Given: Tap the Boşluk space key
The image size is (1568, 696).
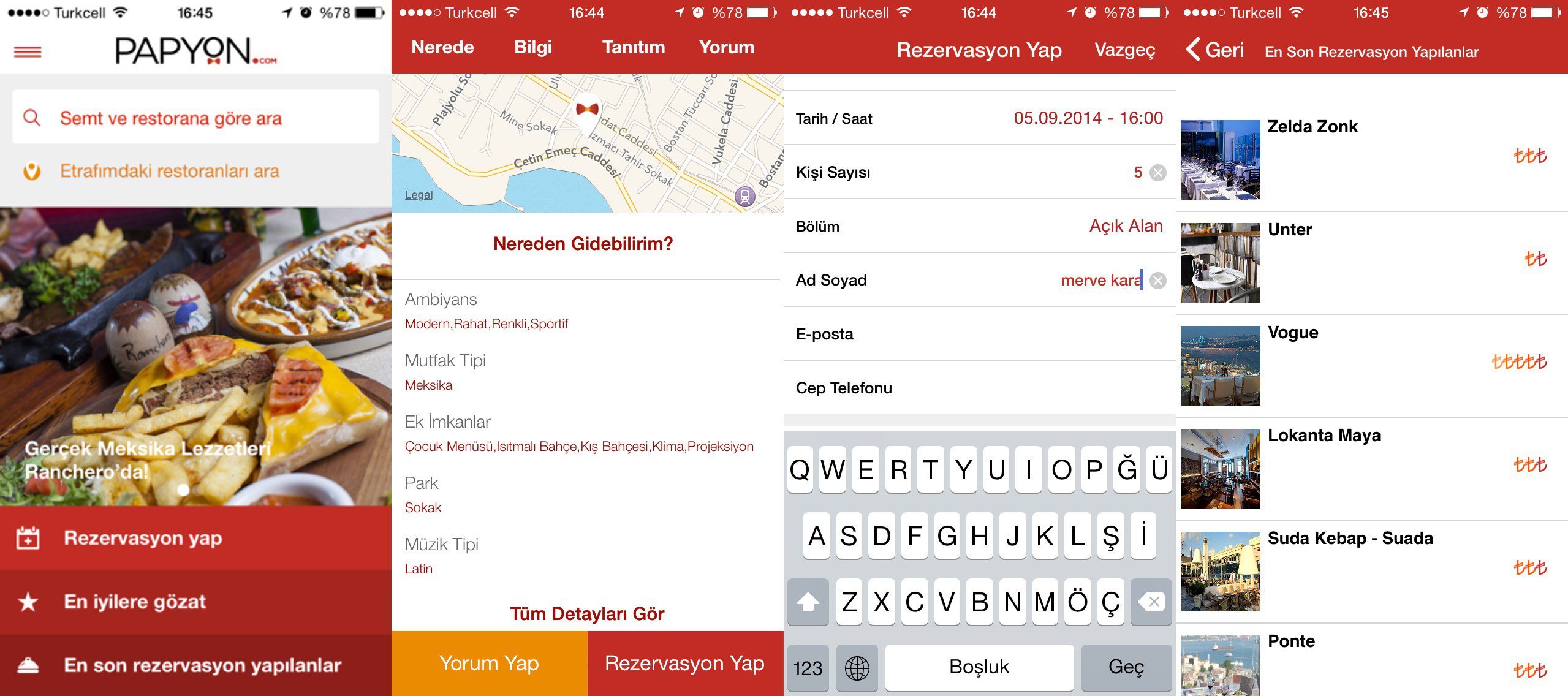Looking at the screenshot, I should (x=979, y=667).
